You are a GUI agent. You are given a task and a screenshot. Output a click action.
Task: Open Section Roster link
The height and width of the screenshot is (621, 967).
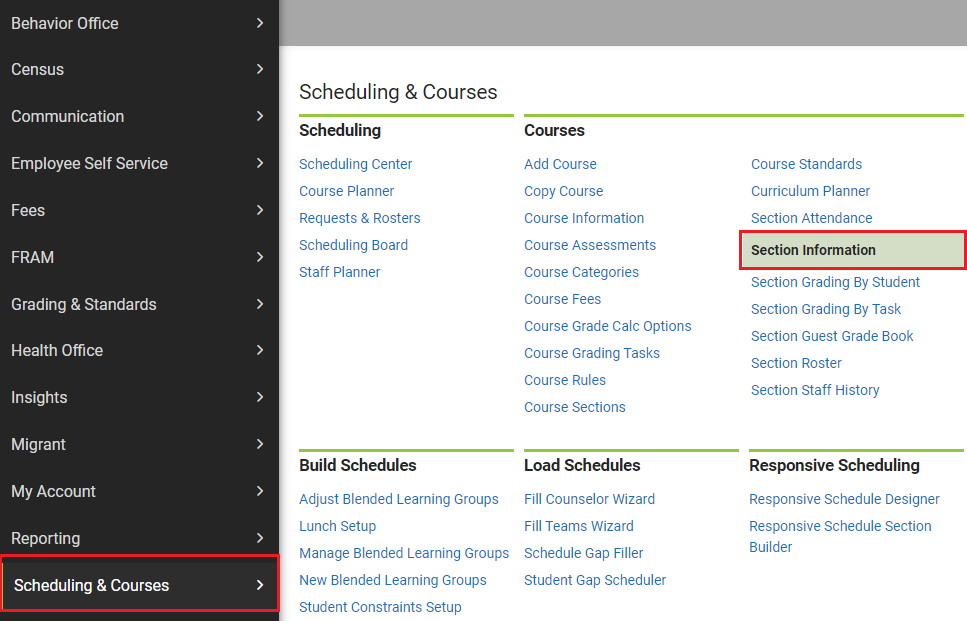click(x=796, y=363)
